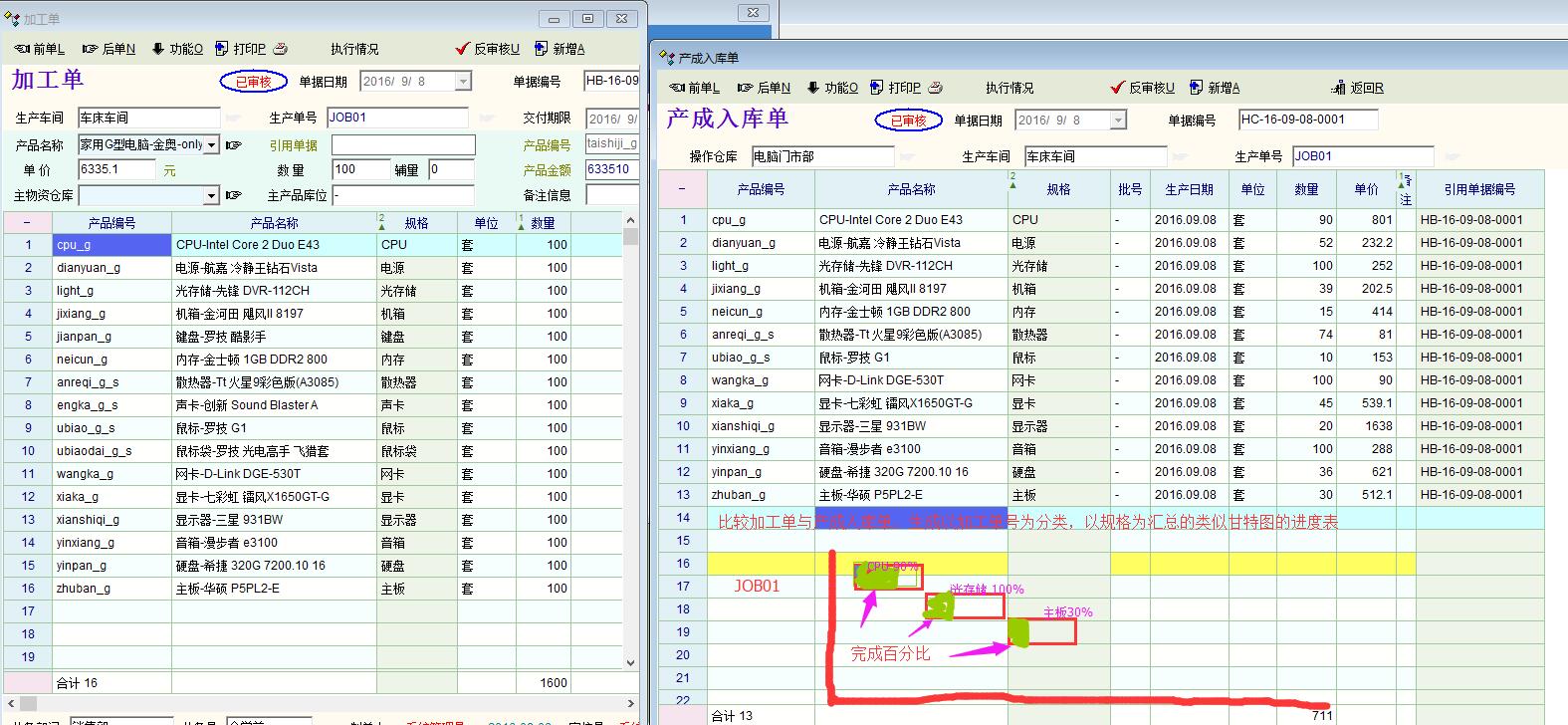
Task: Click 反审核U red checkmark in 加工单
Action: pos(488,49)
